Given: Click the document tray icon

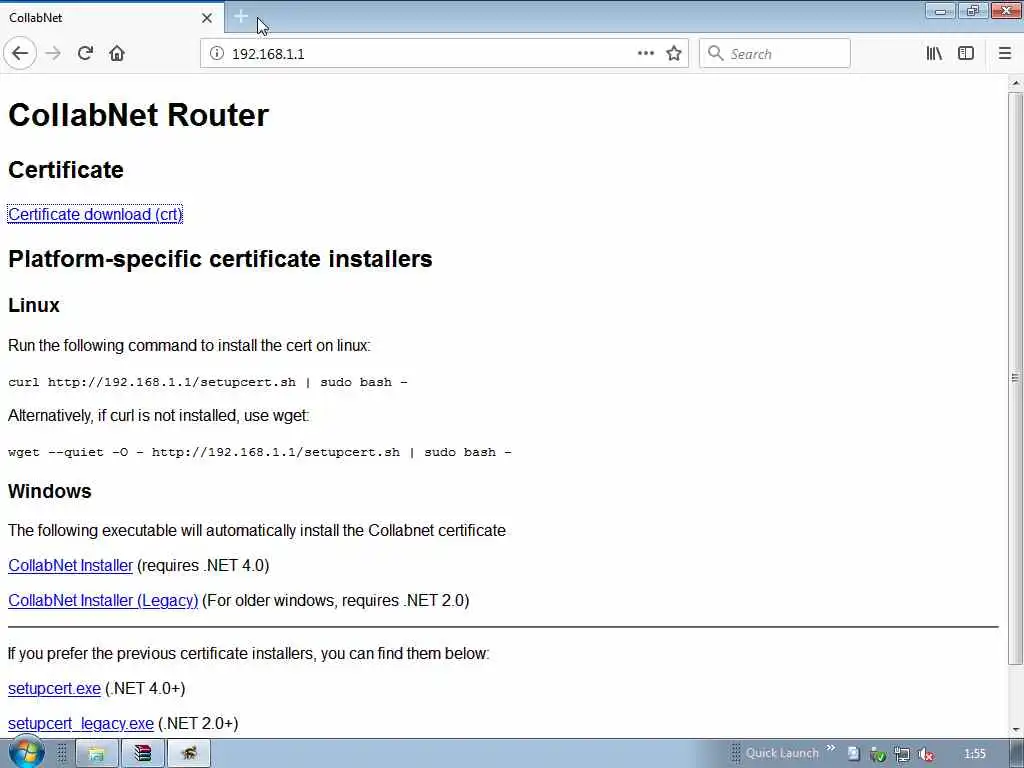Looking at the screenshot, I should pyautogui.click(x=854, y=754).
